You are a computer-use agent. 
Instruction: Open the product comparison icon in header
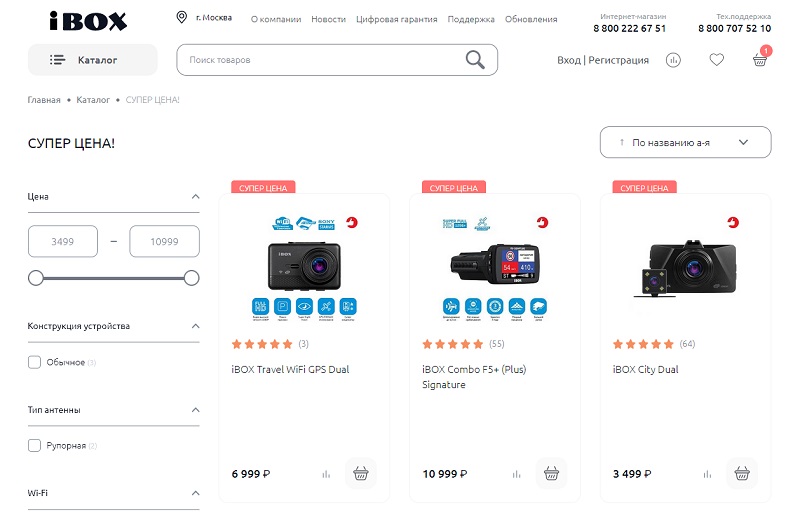(673, 60)
